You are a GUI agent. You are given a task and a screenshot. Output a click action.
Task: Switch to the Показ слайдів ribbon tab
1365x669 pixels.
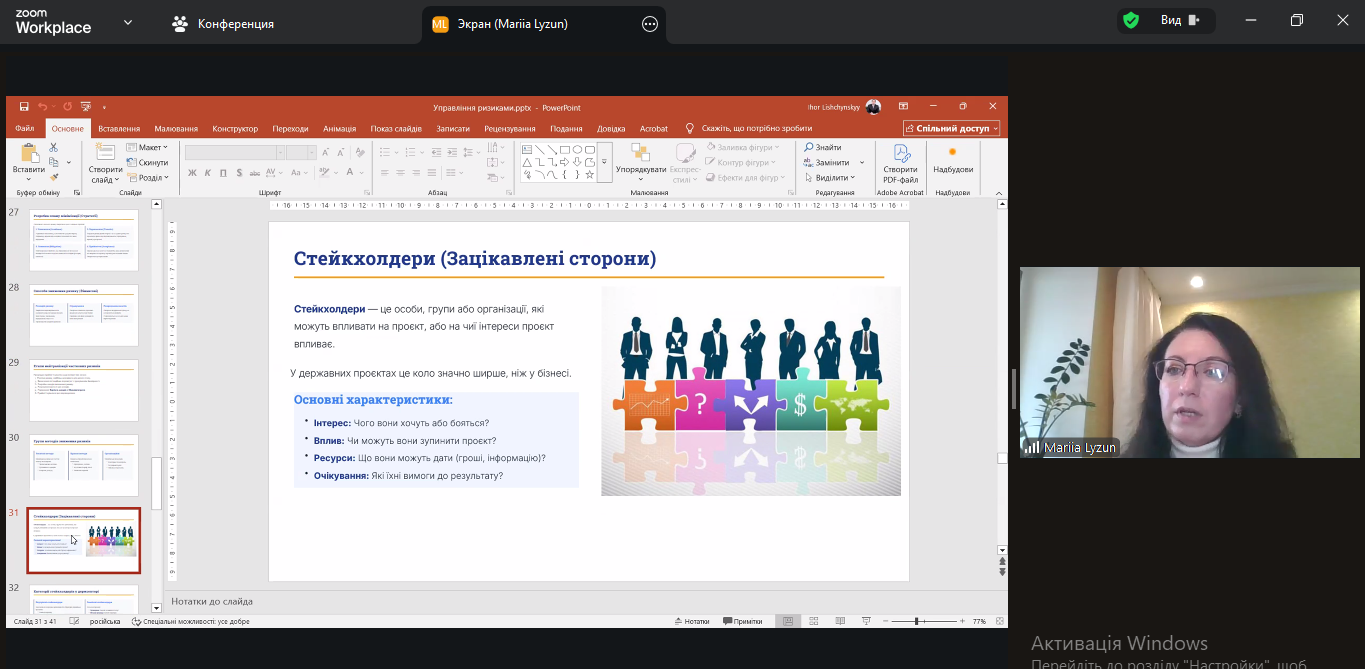pos(396,129)
